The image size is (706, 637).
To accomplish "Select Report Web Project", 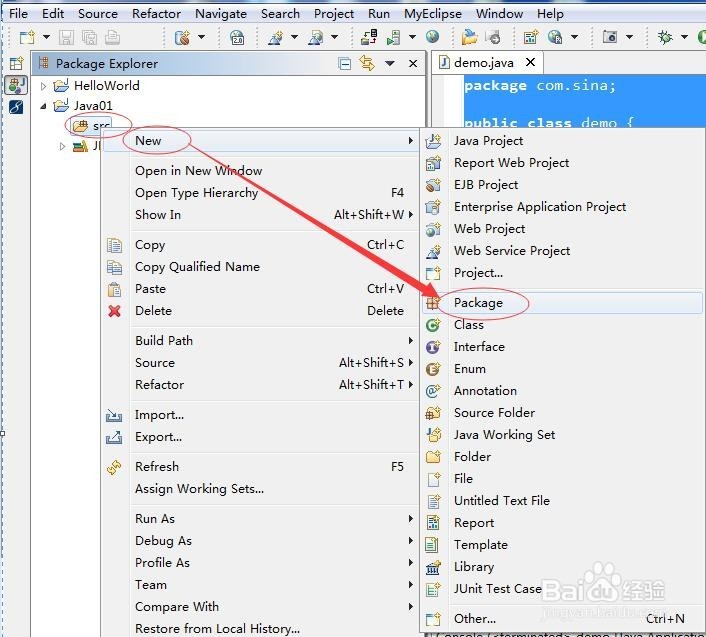I will point(563,163).
